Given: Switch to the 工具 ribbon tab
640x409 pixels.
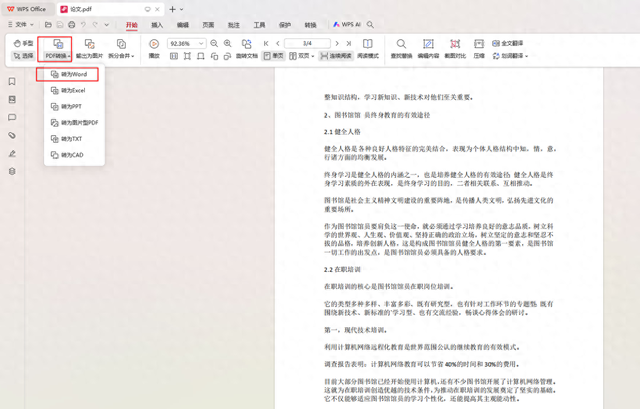Looking at the screenshot, I should point(259,25).
